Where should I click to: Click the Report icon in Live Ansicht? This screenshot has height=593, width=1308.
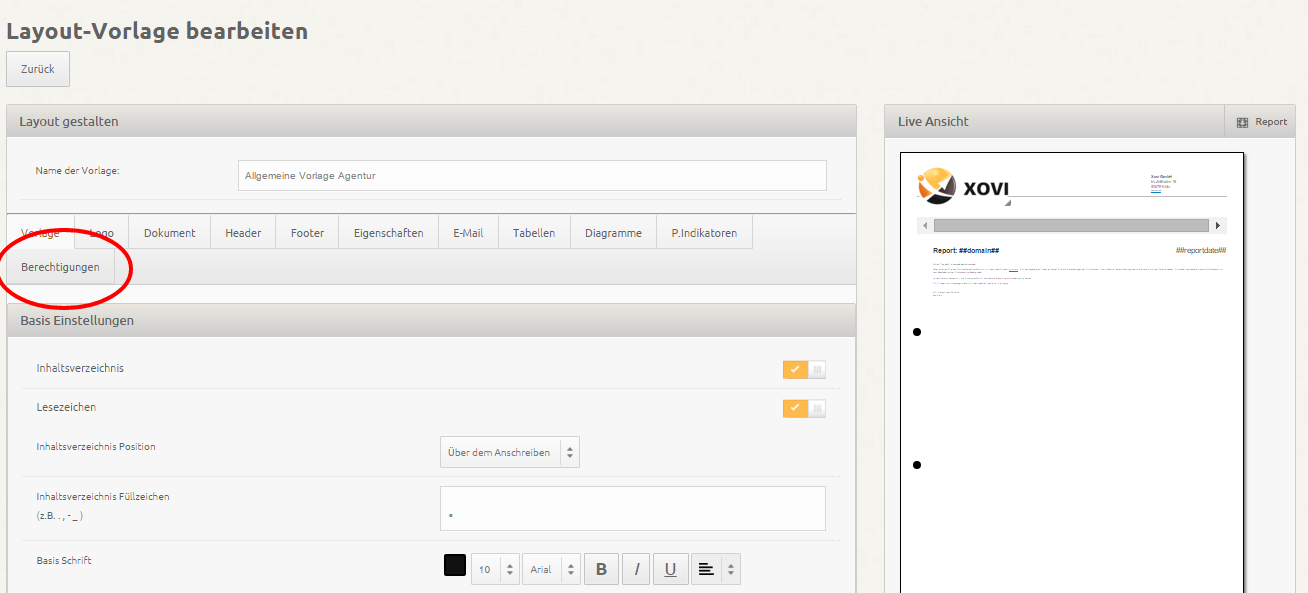(1243, 122)
